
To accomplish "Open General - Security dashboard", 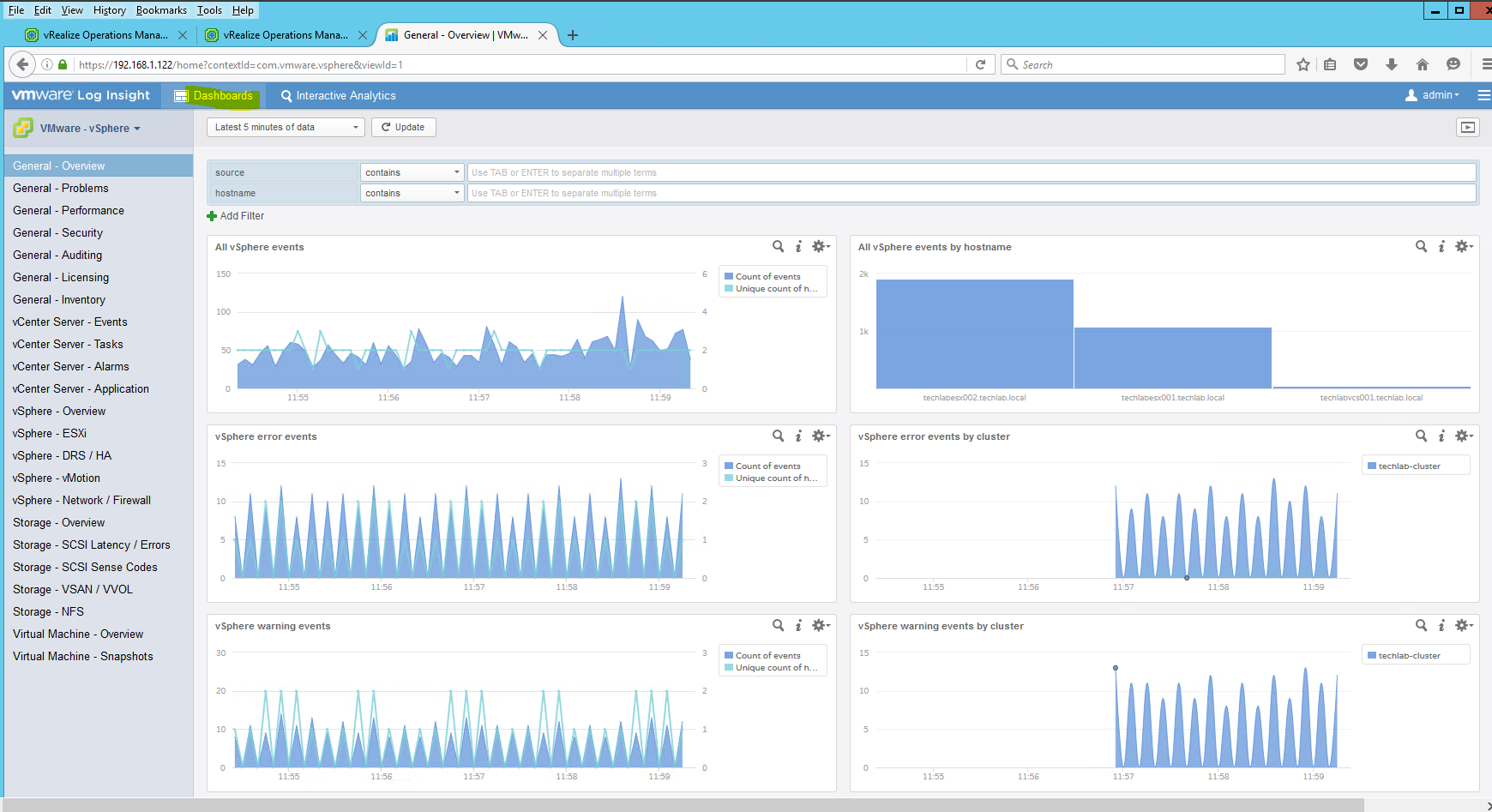I will 99,232.
